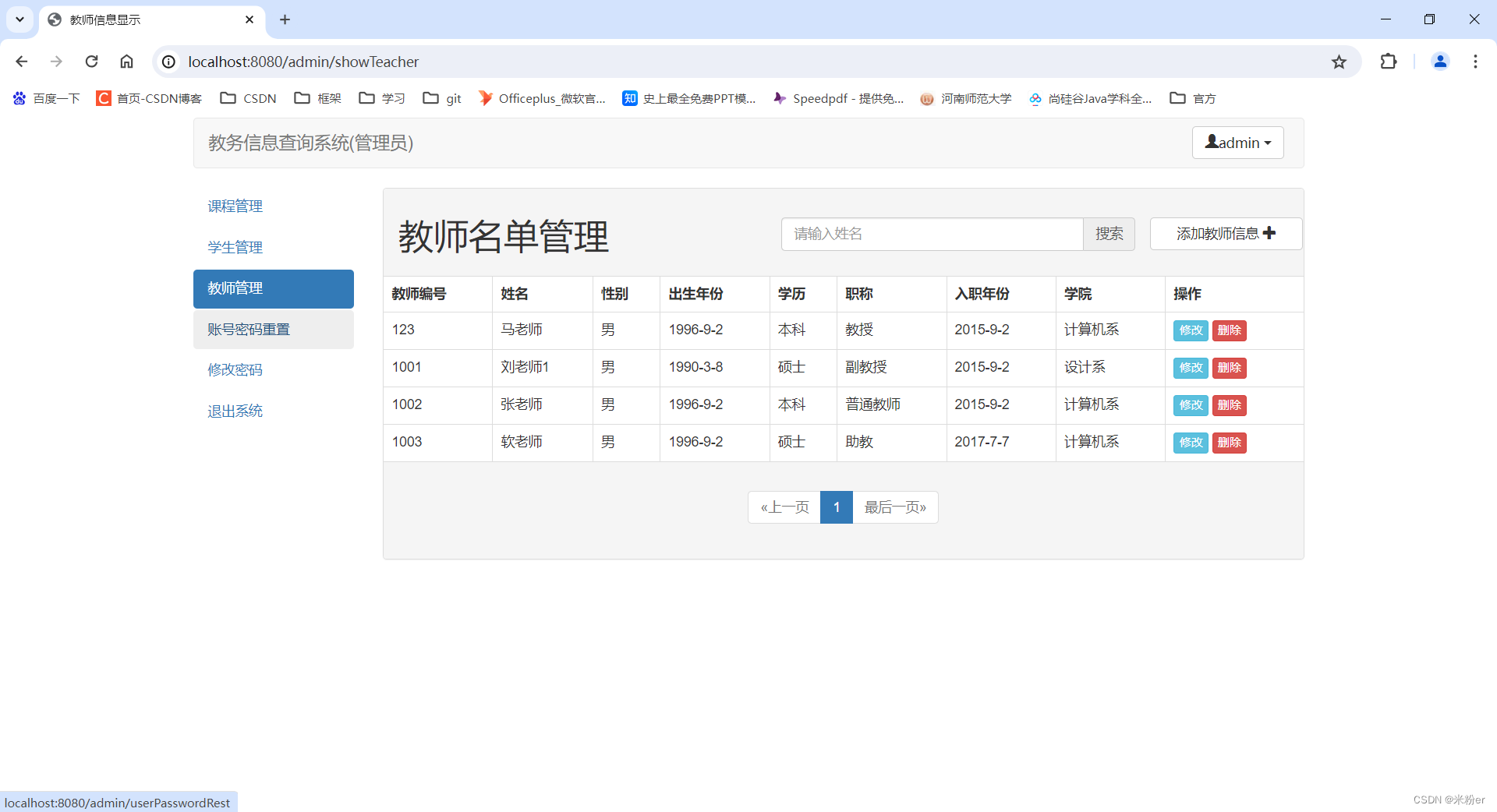Screen dimensions: 1497x812
Task: Open Speedpdf bookmark
Action: [838, 98]
